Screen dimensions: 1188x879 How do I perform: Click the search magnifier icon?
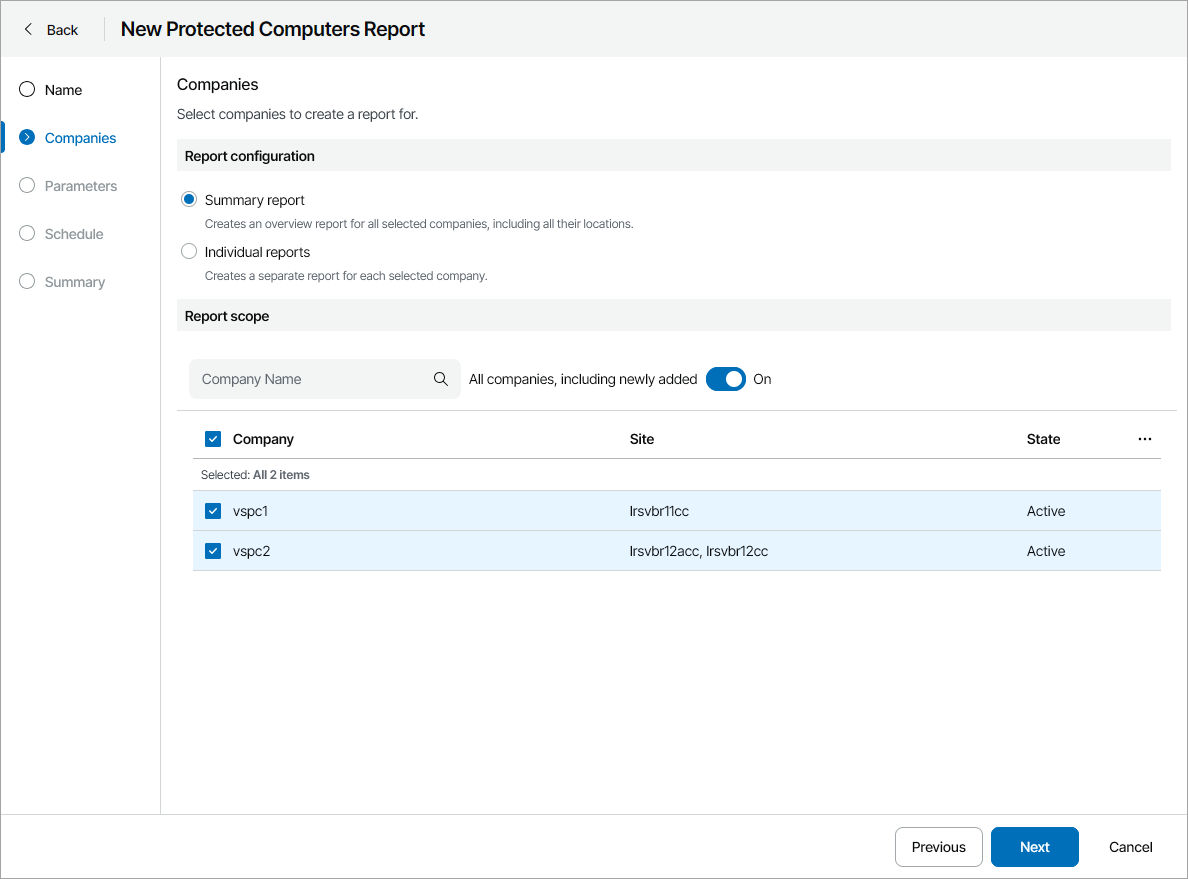click(441, 379)
